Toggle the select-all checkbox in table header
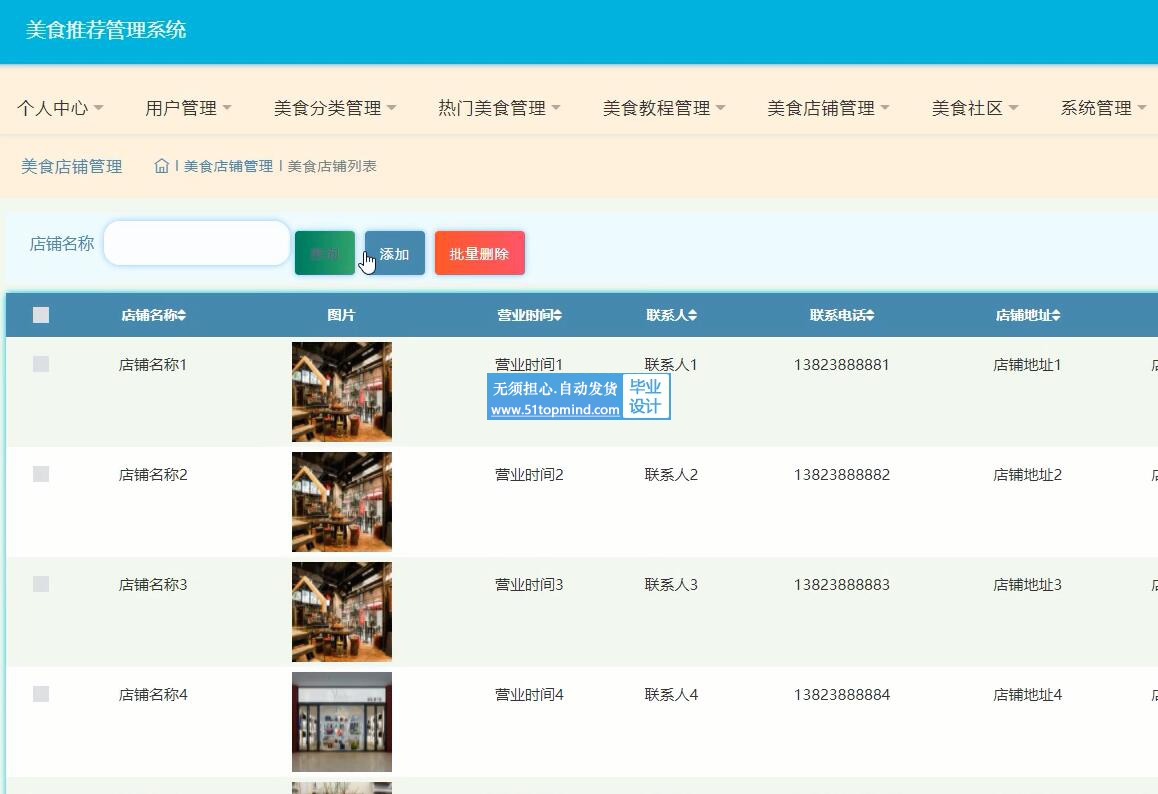The height and width of the screenshot is (794, 1158). tap(41, 315)
